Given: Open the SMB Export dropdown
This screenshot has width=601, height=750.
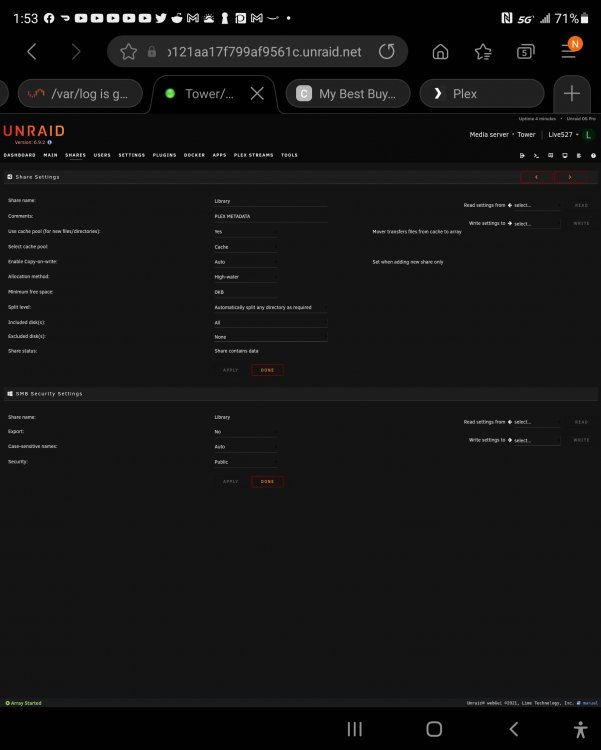Looking at the screenshot, I should 245,431.
